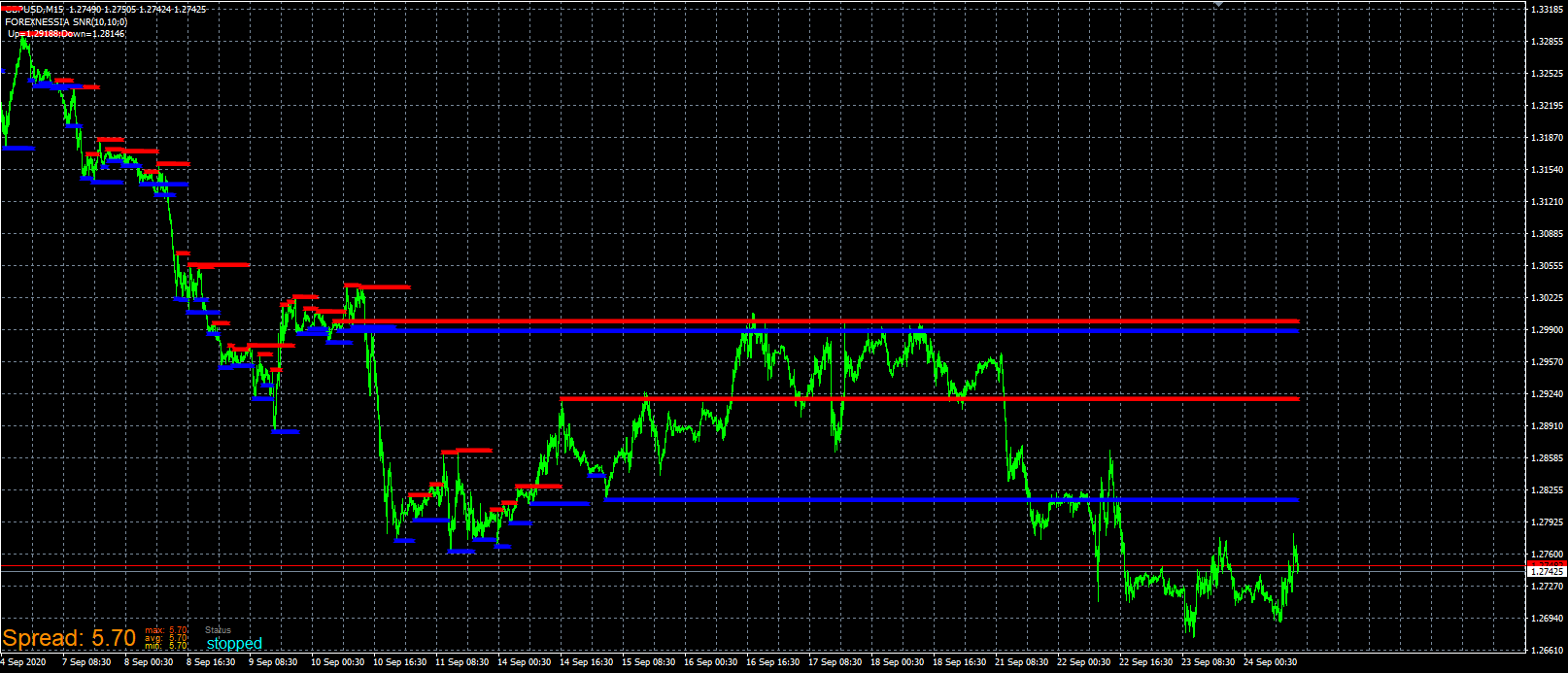Image resolution: width=1568 pixels, height=673 pixels.
Task: Click the '16 Sep 16:30' time axis label
Action: click(772, 662)
